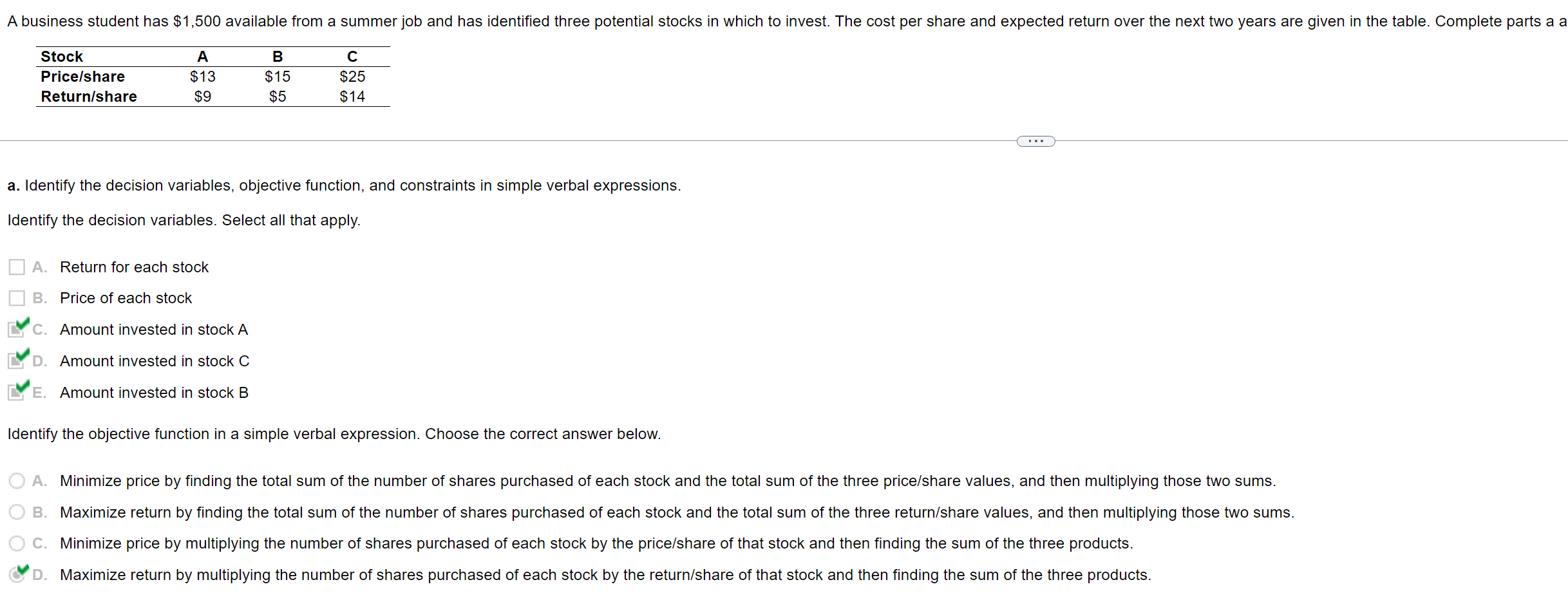Toggle 'Amount invested in stock C' checkbox
Screen dimensions: 1568x600
(x=17, y=361)
